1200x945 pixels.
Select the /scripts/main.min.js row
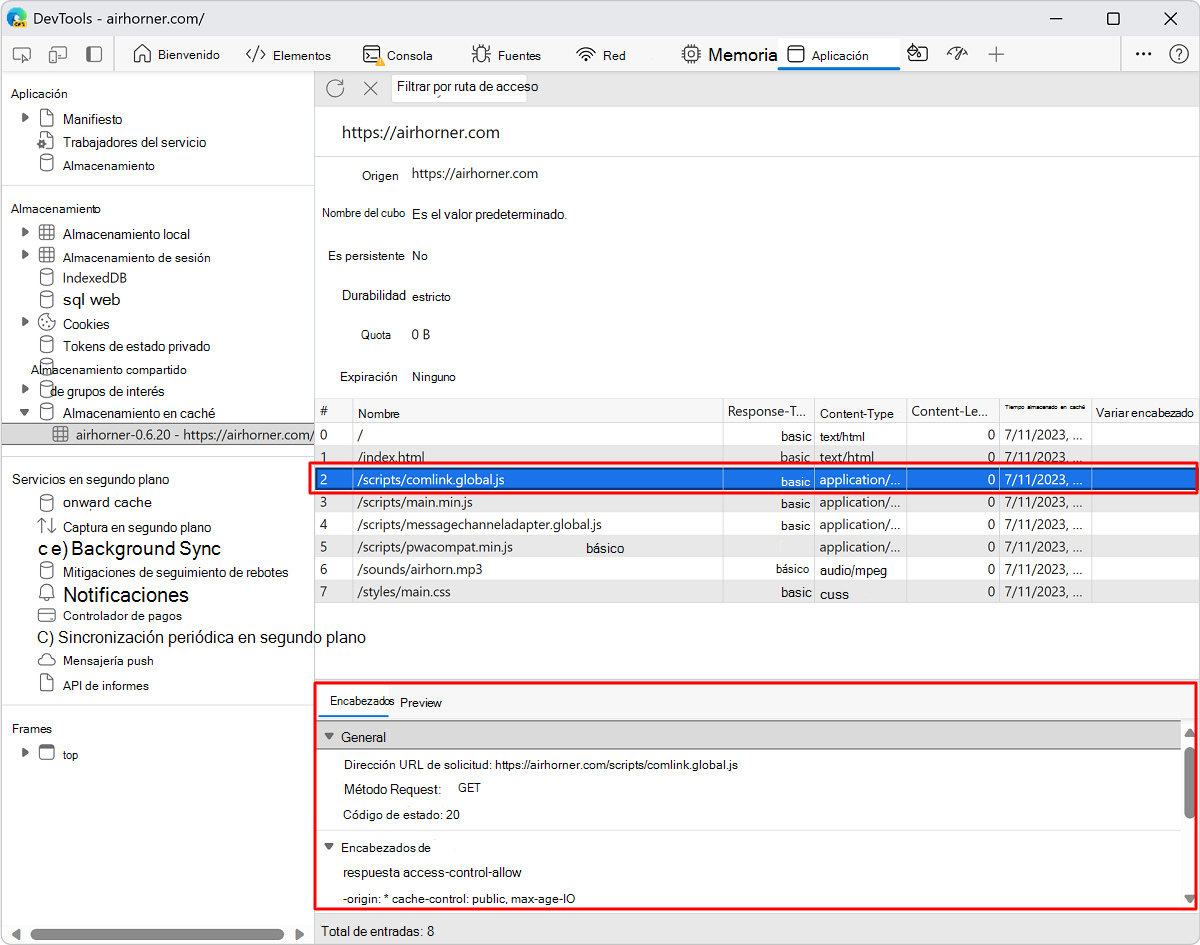click(755, 502)
